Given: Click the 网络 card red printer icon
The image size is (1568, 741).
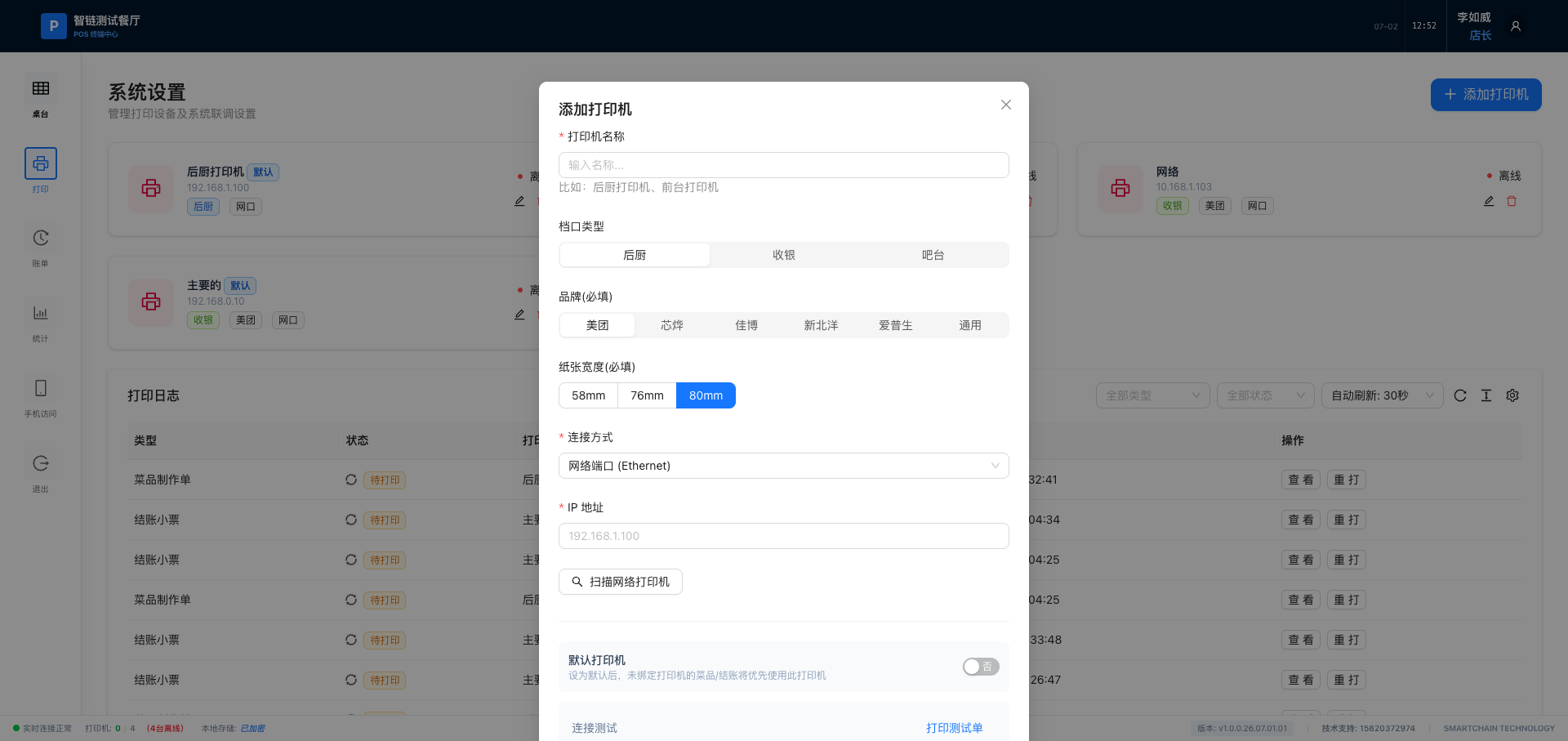Looking at the screenshot, I should (x=1120, y=189).
